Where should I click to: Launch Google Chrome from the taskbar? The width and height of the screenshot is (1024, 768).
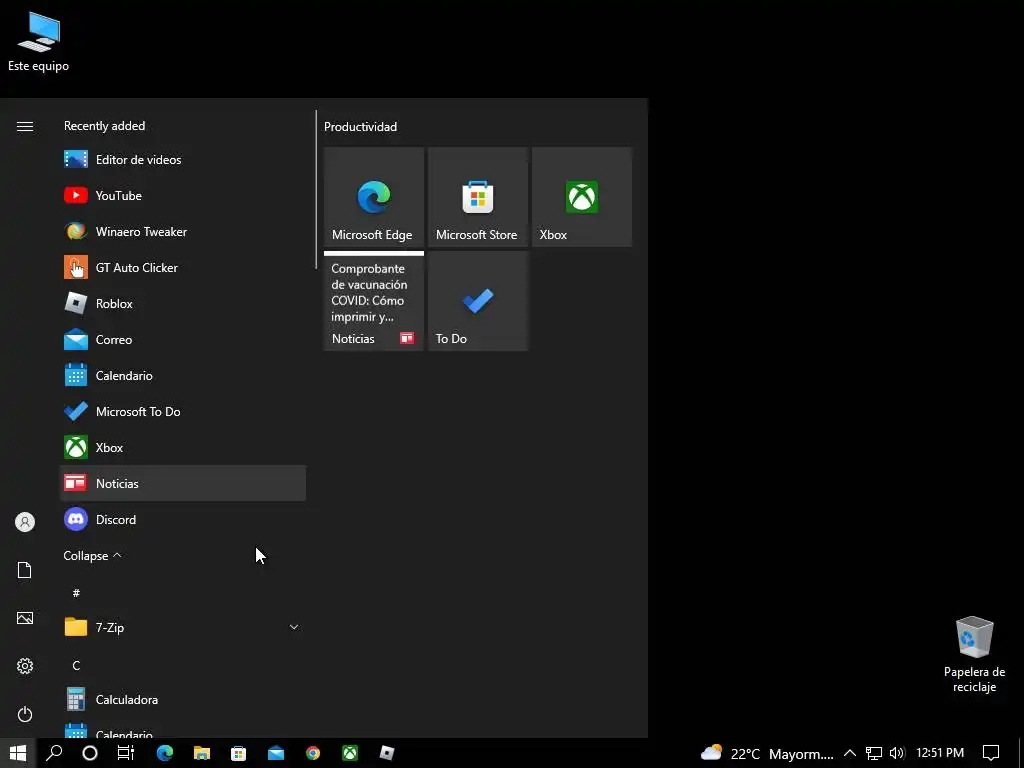tap(313, 753)
